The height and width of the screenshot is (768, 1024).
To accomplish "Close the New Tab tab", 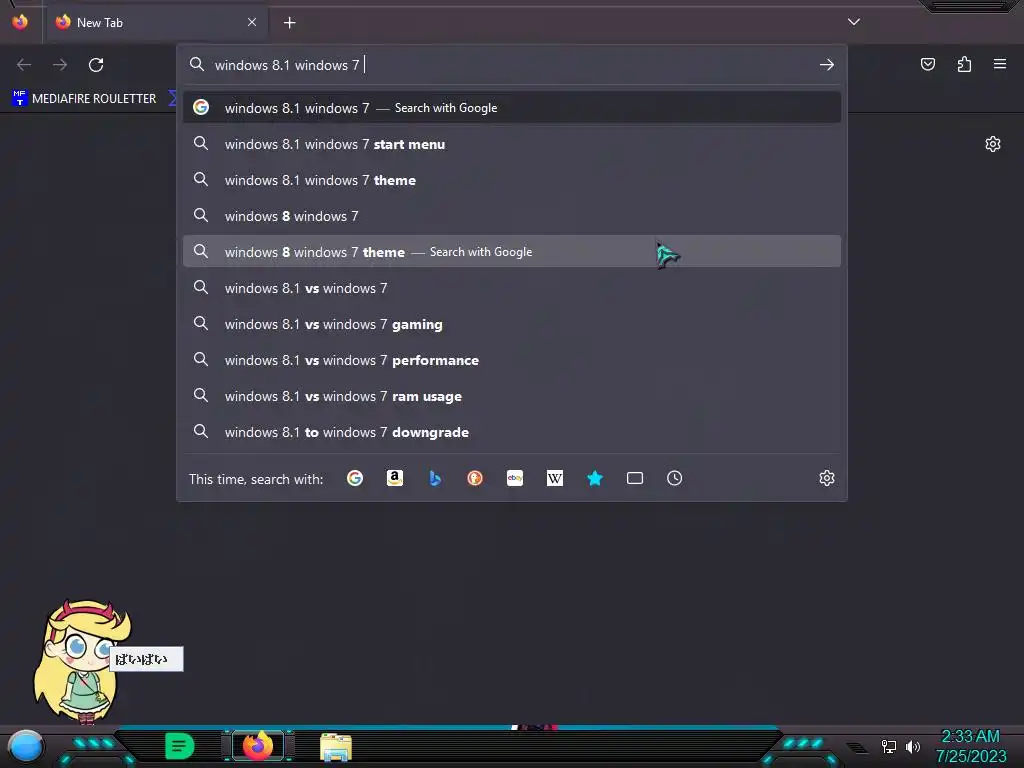I will [252, 22].
